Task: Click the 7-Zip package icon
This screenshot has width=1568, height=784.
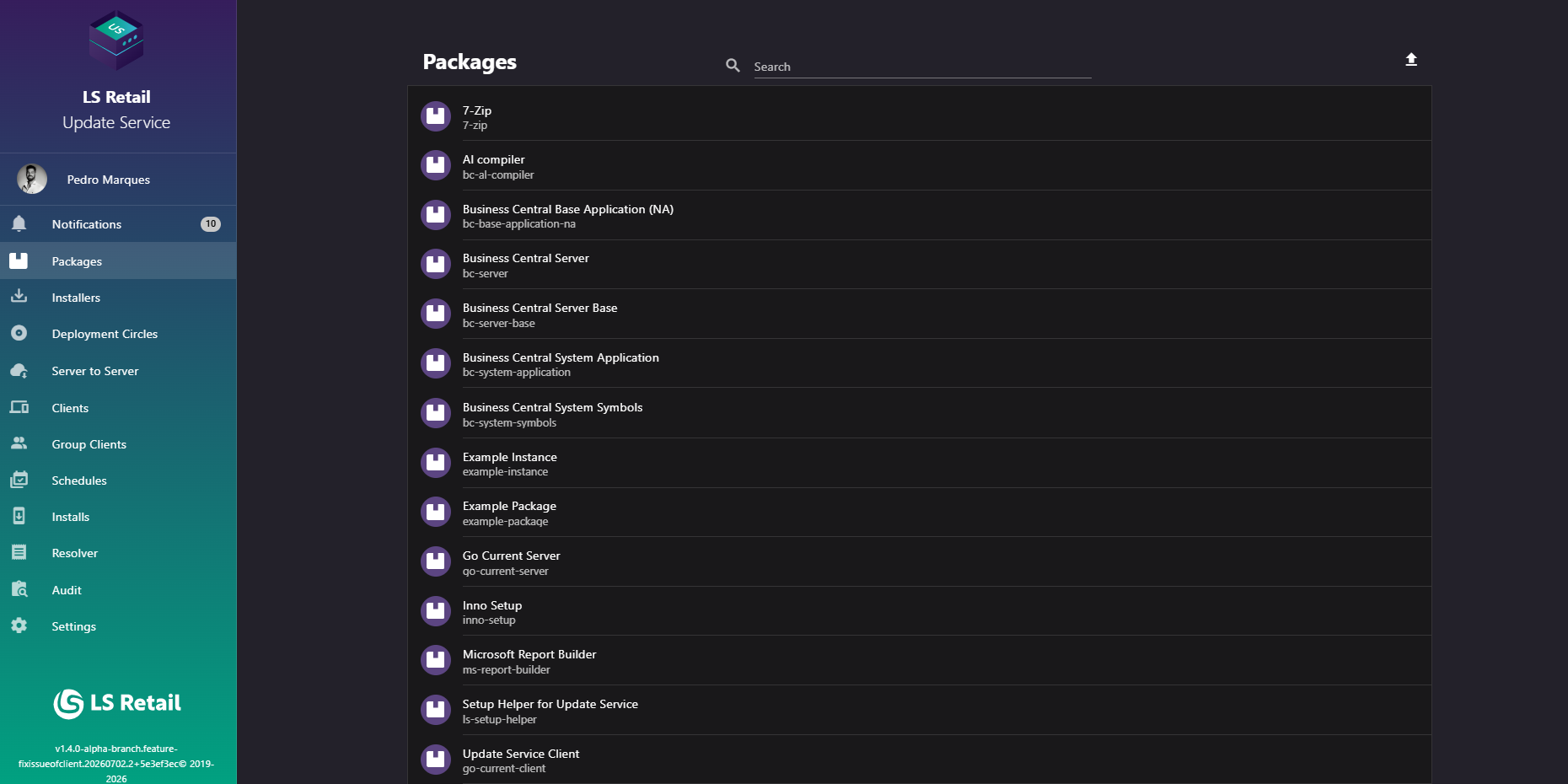Action: click(x=436, y=116)
